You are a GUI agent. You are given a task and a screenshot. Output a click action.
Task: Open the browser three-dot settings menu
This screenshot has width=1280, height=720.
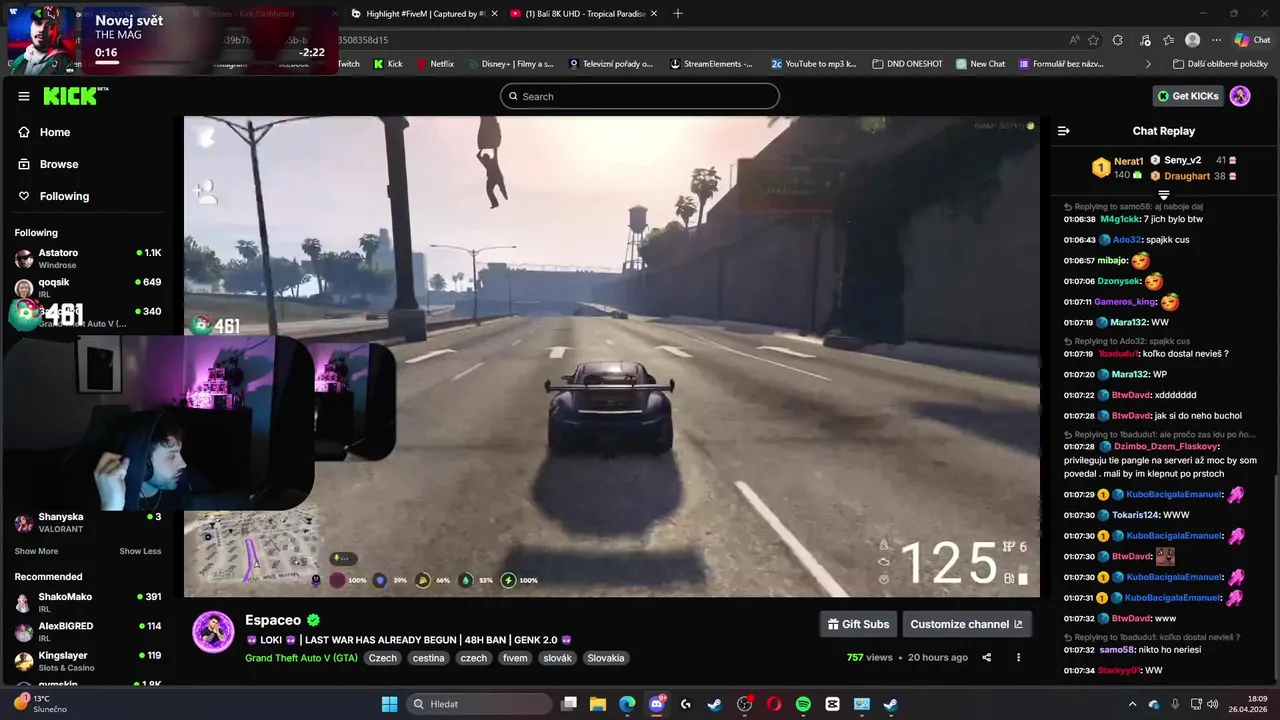1217,40
